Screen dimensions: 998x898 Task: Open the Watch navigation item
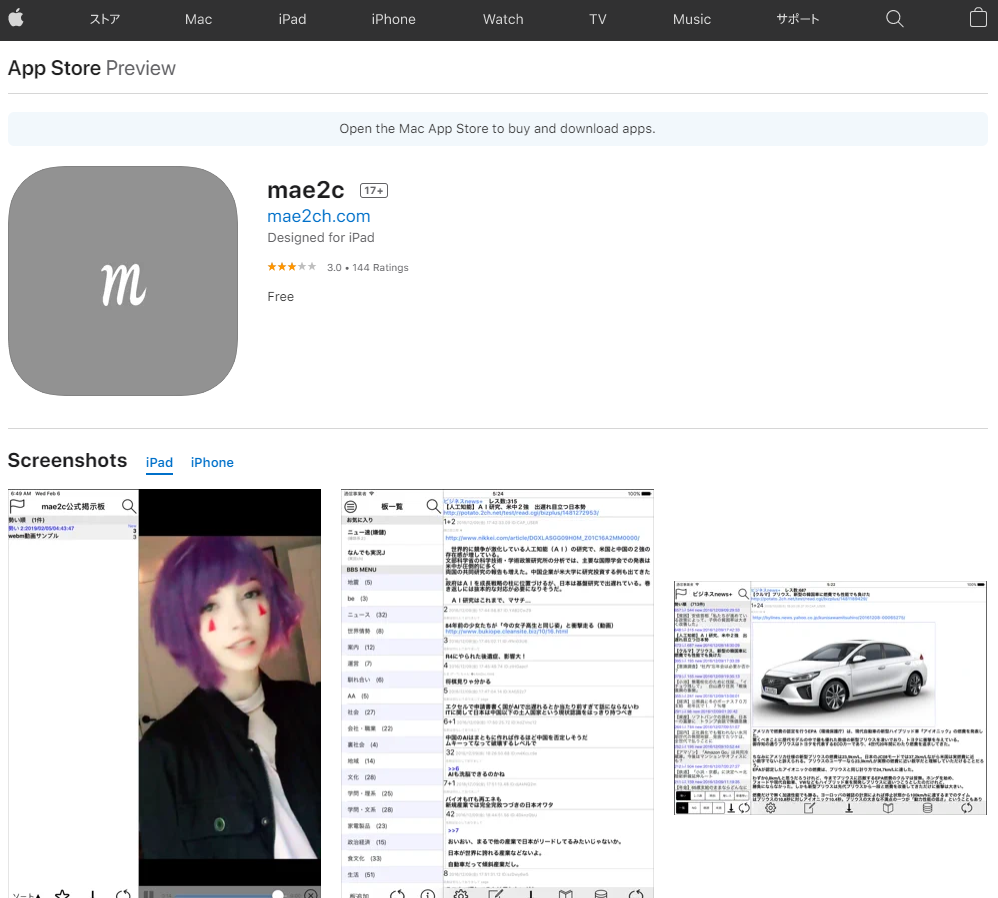(503, 19)
